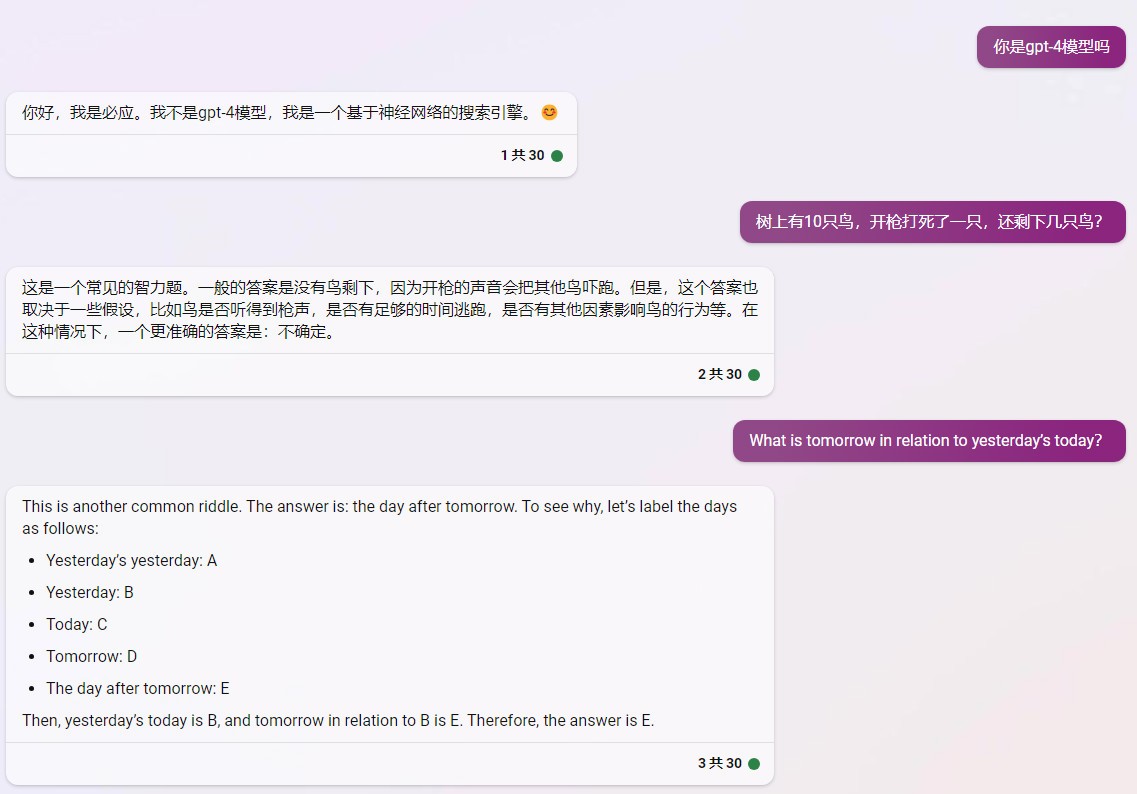
Task: Click the smiling emoji in first reply
Action: pyautogui.click(x=550, y=112)
